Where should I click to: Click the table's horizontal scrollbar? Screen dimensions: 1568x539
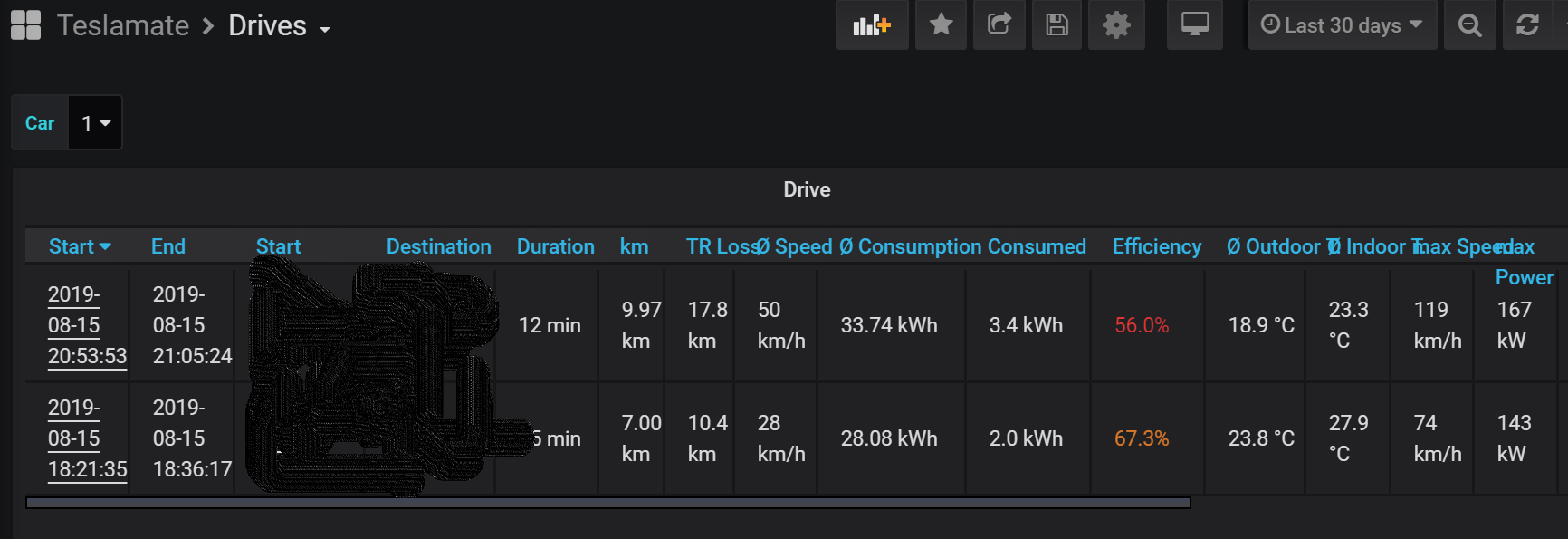tap(608, 503)
